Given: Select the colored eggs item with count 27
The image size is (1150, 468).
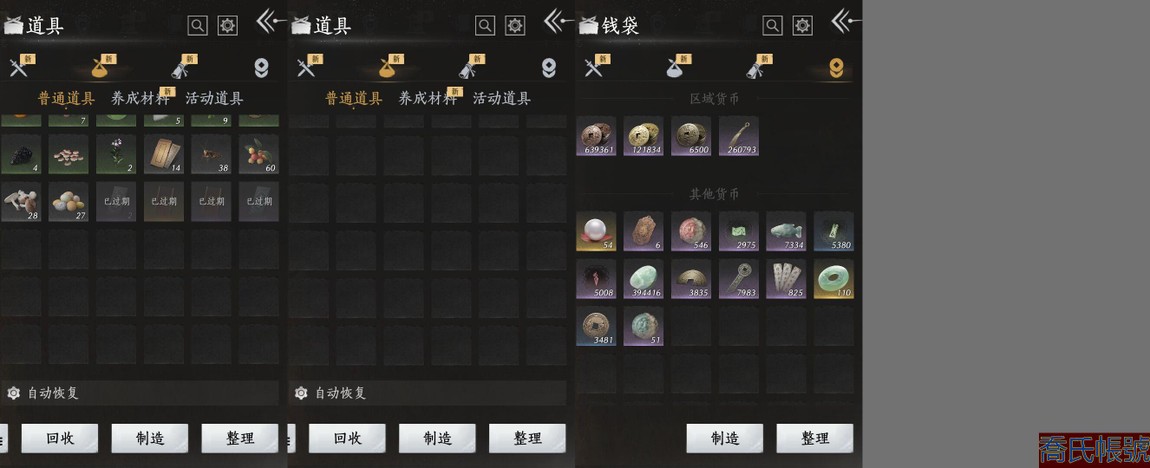Looking at the screenshot, I should [68, 202].
